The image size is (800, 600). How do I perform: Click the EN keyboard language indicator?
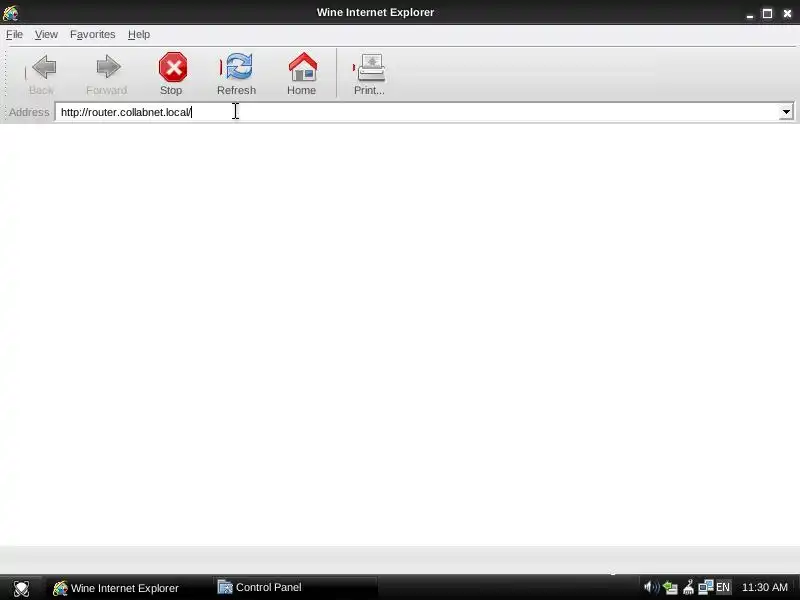[723, 587]
